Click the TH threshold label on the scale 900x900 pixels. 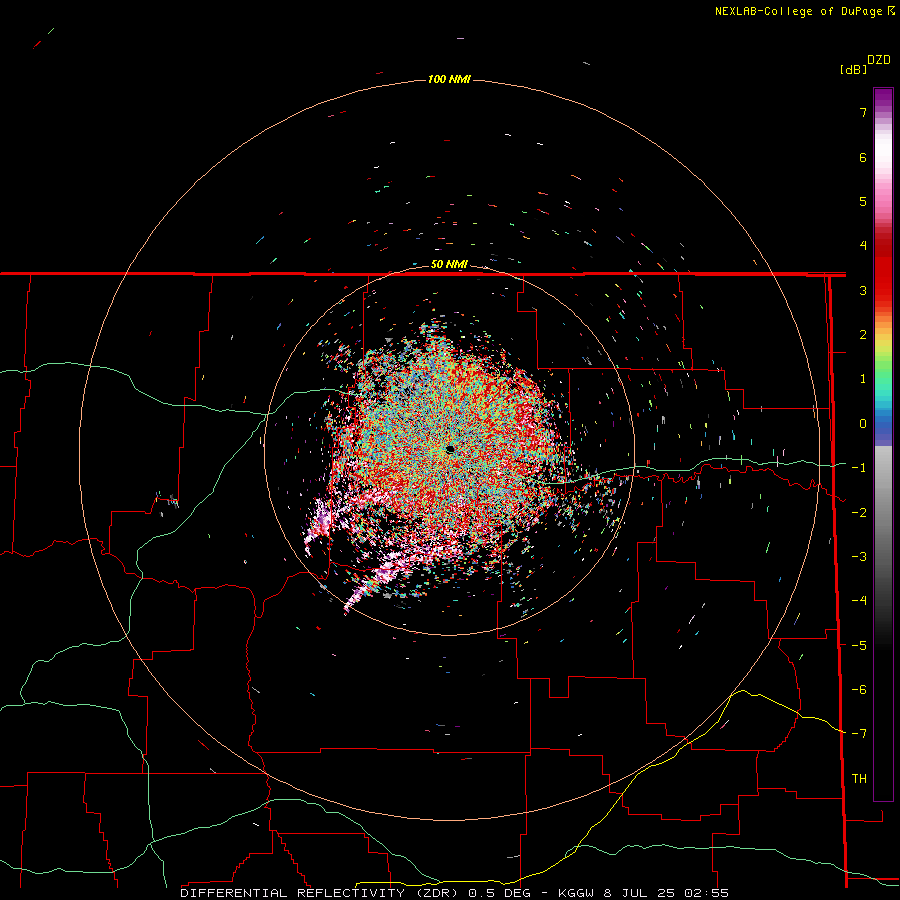click(x=859, y=779)
